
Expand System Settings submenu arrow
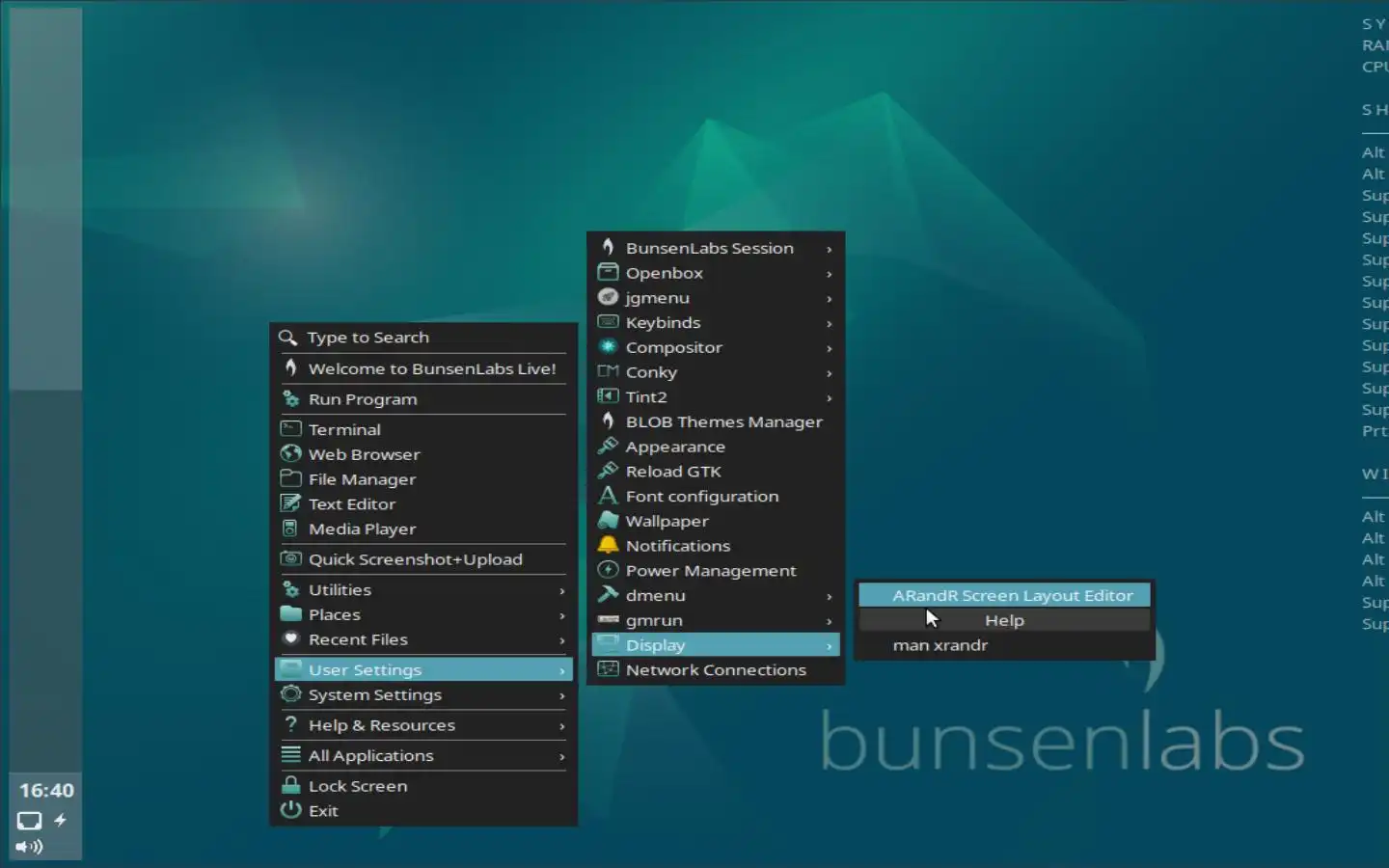[562, 695]
